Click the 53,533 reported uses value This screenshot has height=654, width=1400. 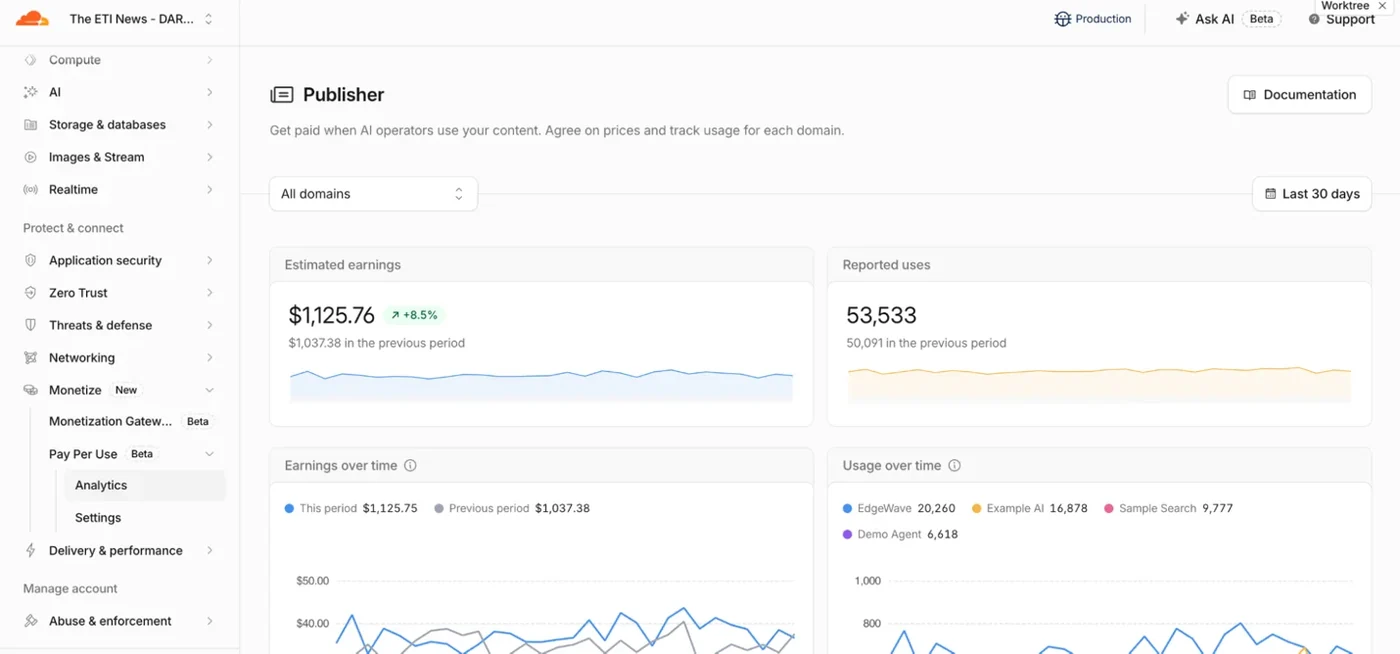coord(881,315)
